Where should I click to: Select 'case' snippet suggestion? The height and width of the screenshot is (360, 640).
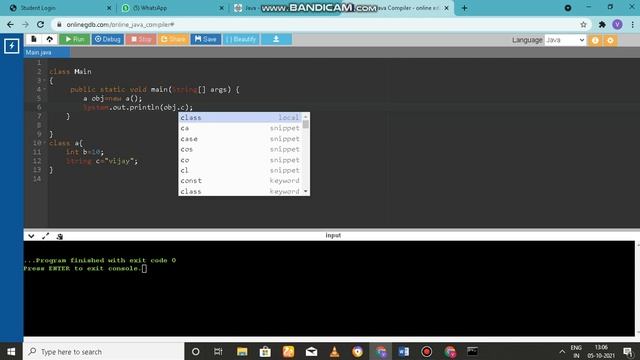pos(240,139)
